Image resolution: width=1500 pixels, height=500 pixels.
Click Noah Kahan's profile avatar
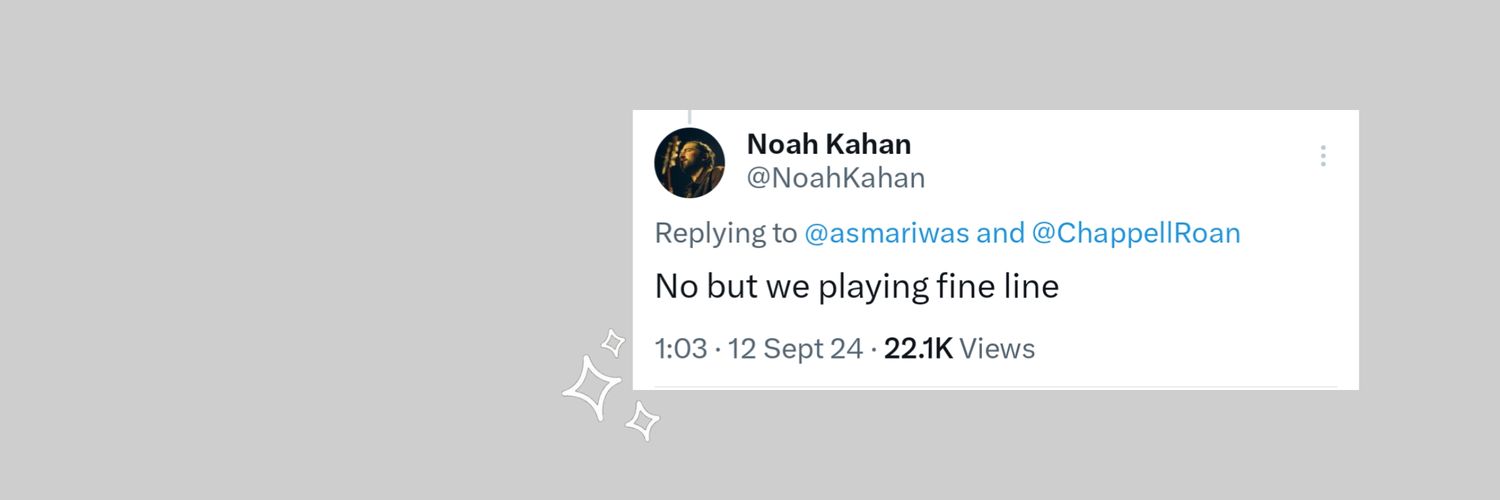(x=689, y=162)
